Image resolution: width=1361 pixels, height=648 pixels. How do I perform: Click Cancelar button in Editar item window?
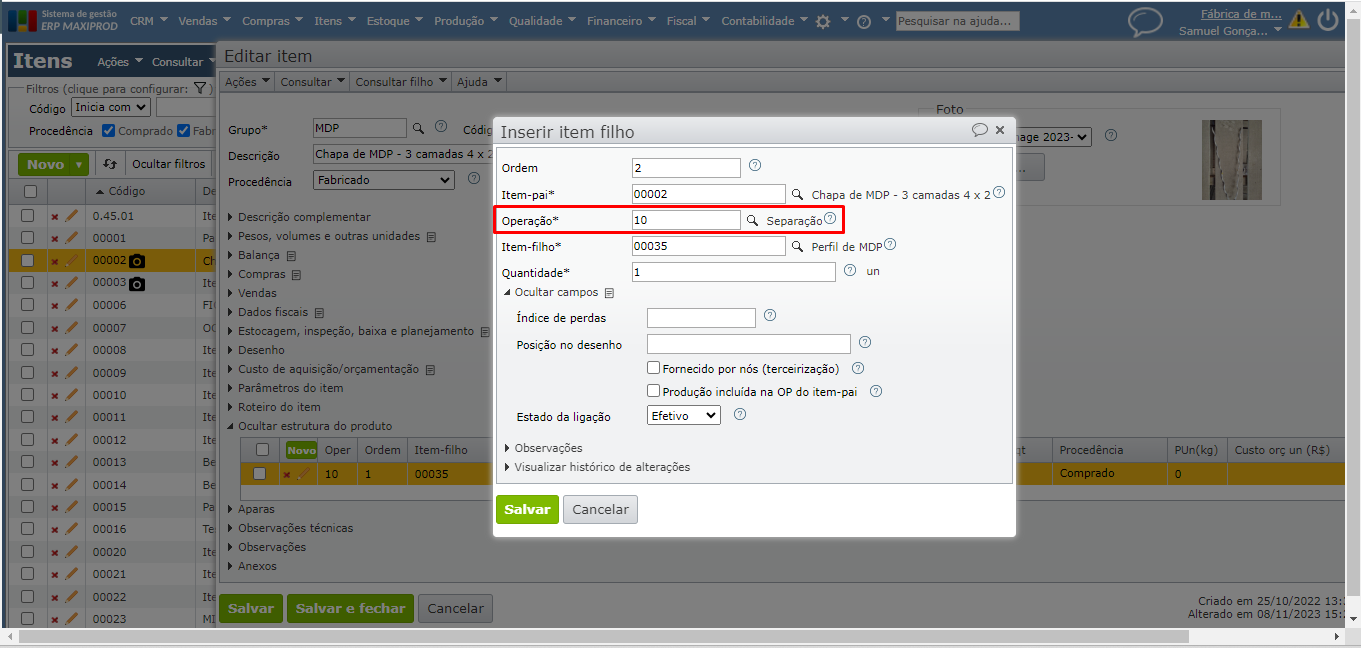coord(455,608)
